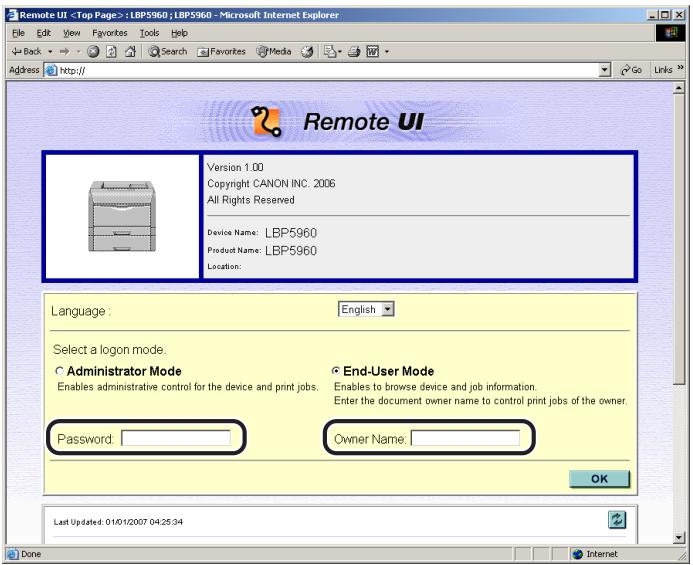The height and width of the screenshot is (565, 693).
Task: Click the Product Name value LBP5960
Action: click(x=291, y=251)
